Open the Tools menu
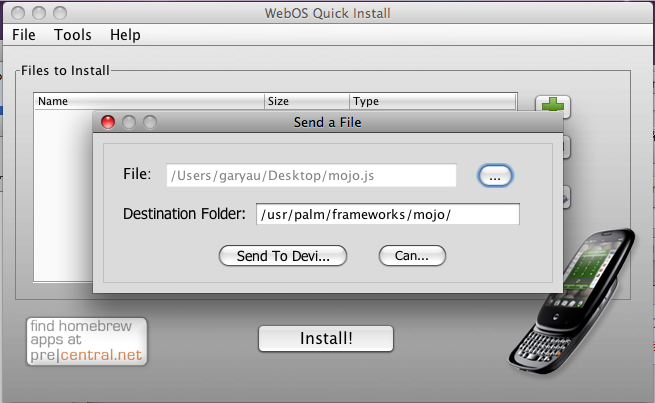The image size is (655, 403). (x=73, y=35)
